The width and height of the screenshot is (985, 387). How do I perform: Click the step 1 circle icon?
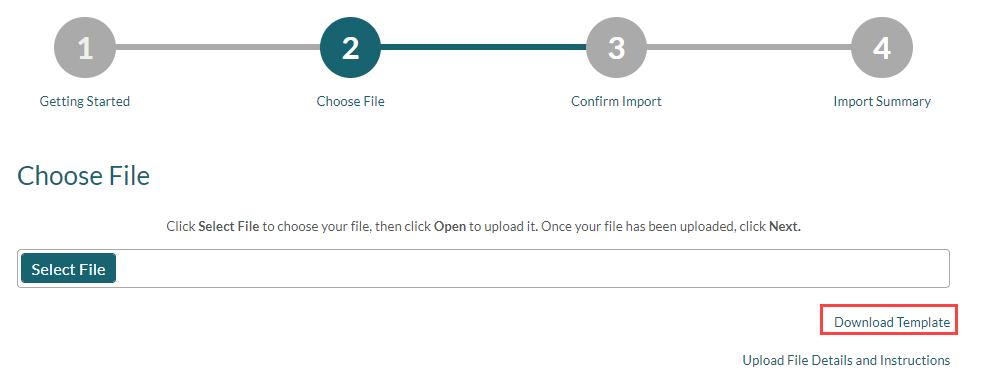pos(85,48)
